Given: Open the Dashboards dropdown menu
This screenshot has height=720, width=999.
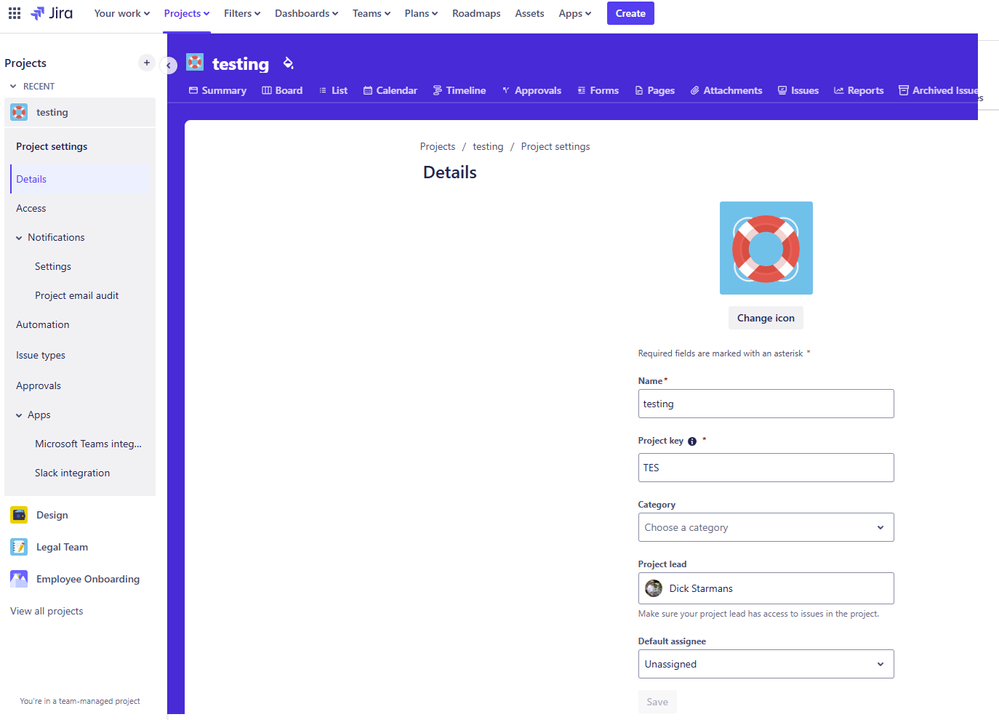Looking at the screenshot, I should pyautogui.click(x=306, y=13).
